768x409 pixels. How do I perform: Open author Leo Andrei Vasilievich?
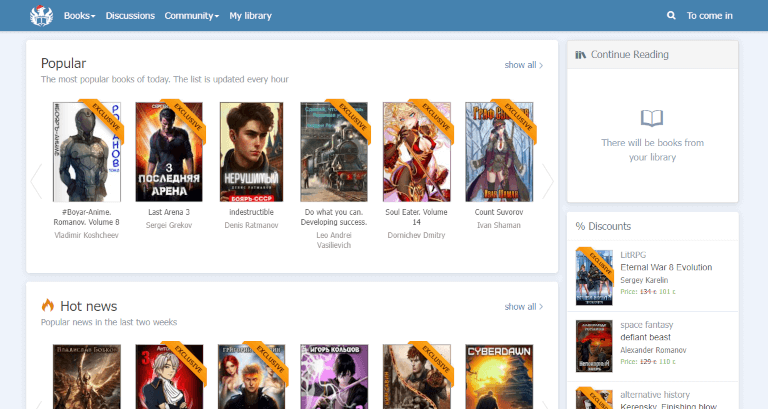coord(334,240)
